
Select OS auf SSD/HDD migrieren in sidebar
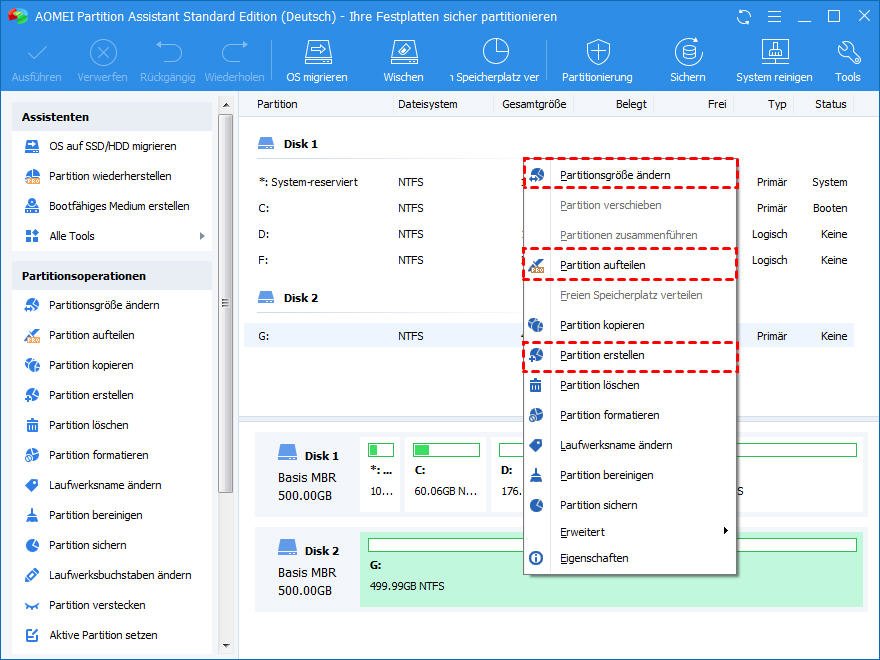pos(113,146)
